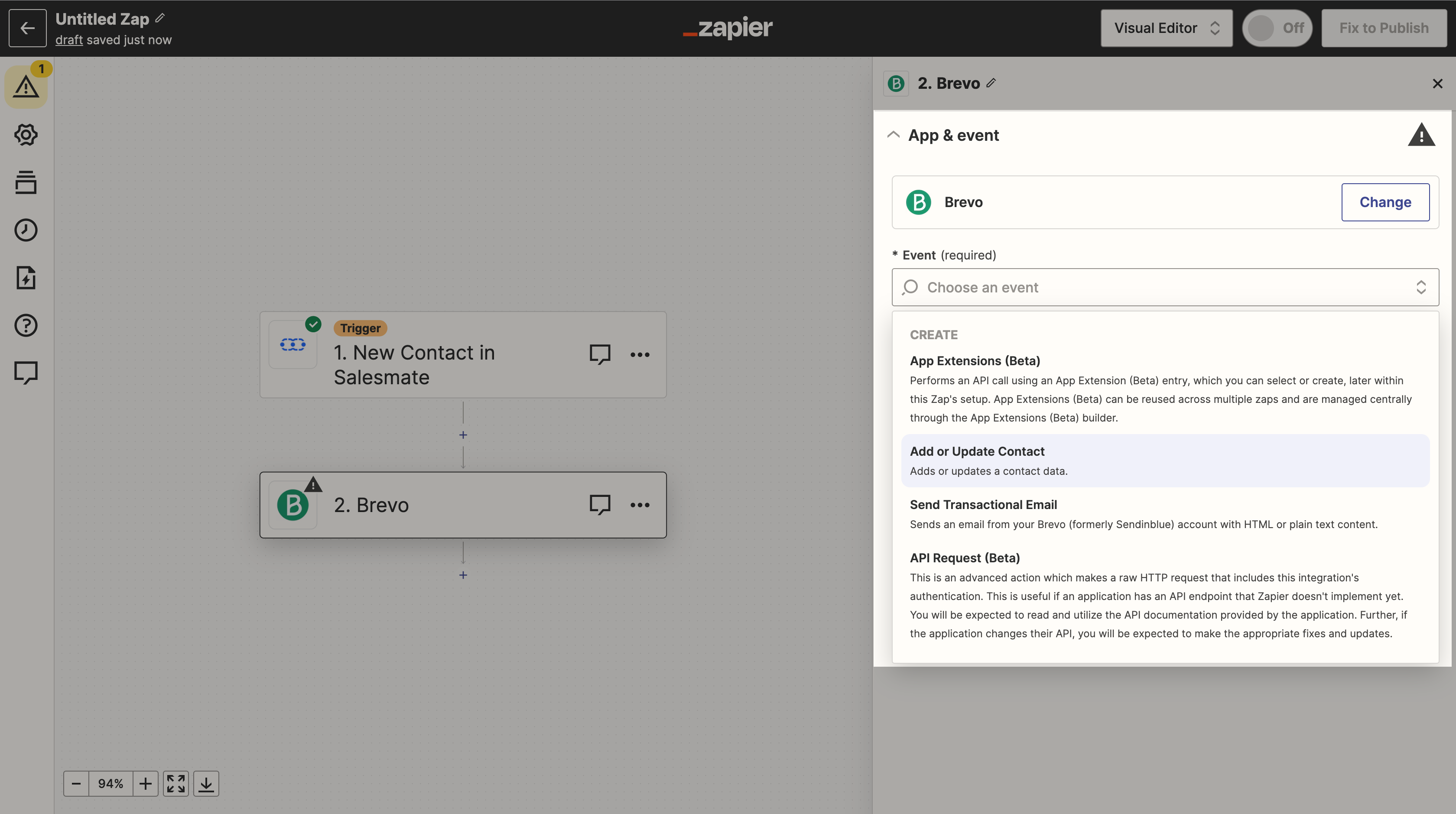The image size is (1456, 814).
Task: Zoom out the canvas with minus button
Action: (x=76, y=784)
